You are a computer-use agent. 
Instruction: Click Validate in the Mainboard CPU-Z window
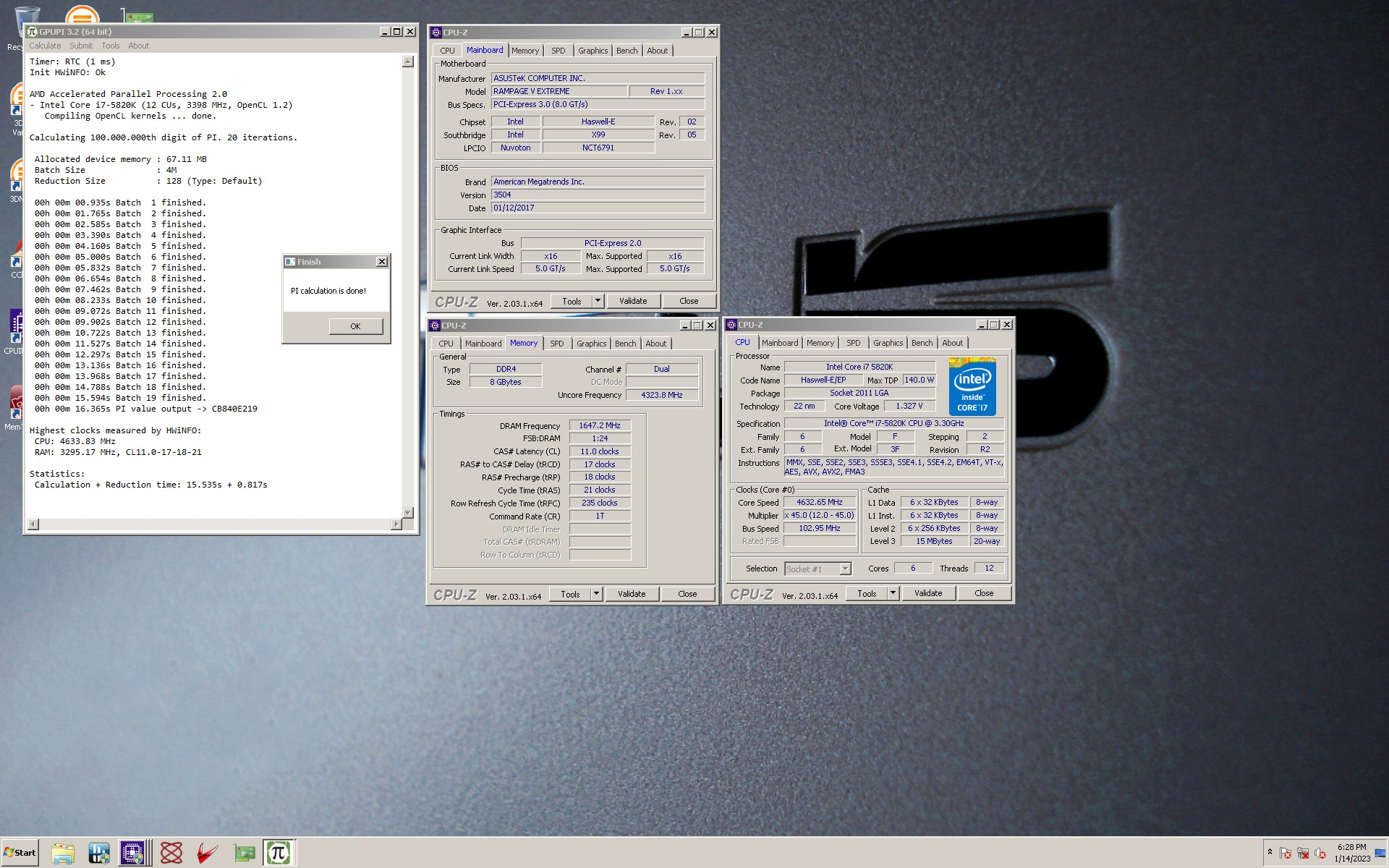(x=633, y=301)
